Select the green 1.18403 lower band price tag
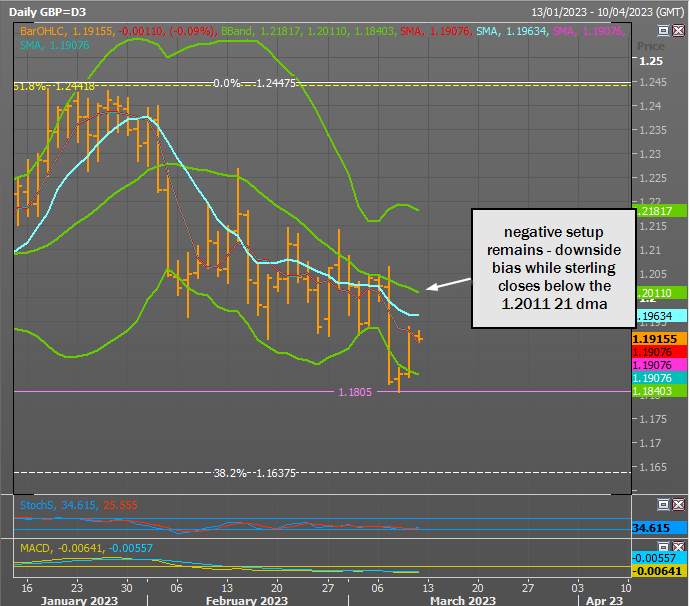Image resolution: width=690 pixels, height=606 pixels. (659, 391)
